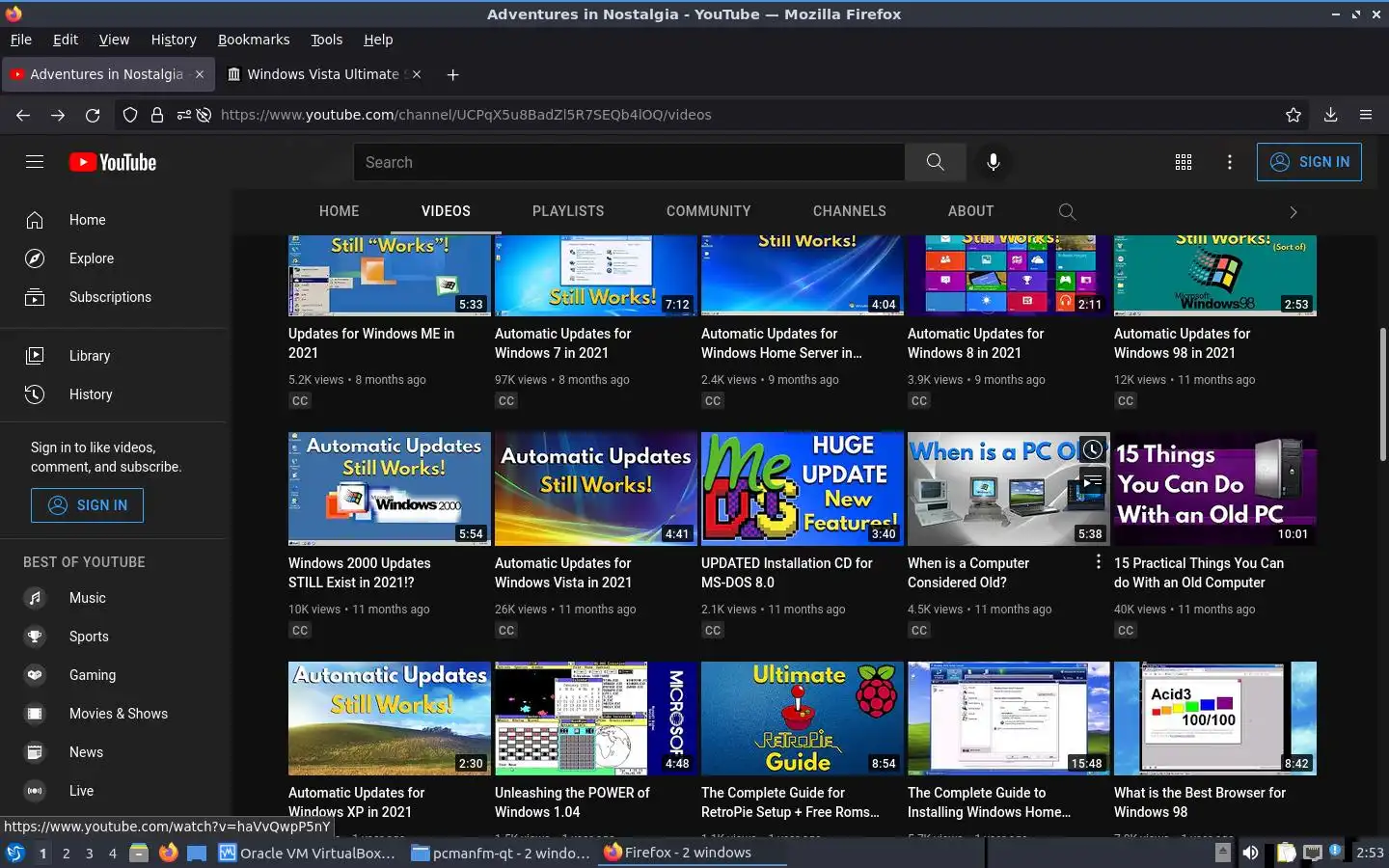Switch to the ABOUT tab
The width and height of the screenshot is (1389, 868).
pyautogui.click(x=971, y=211)
